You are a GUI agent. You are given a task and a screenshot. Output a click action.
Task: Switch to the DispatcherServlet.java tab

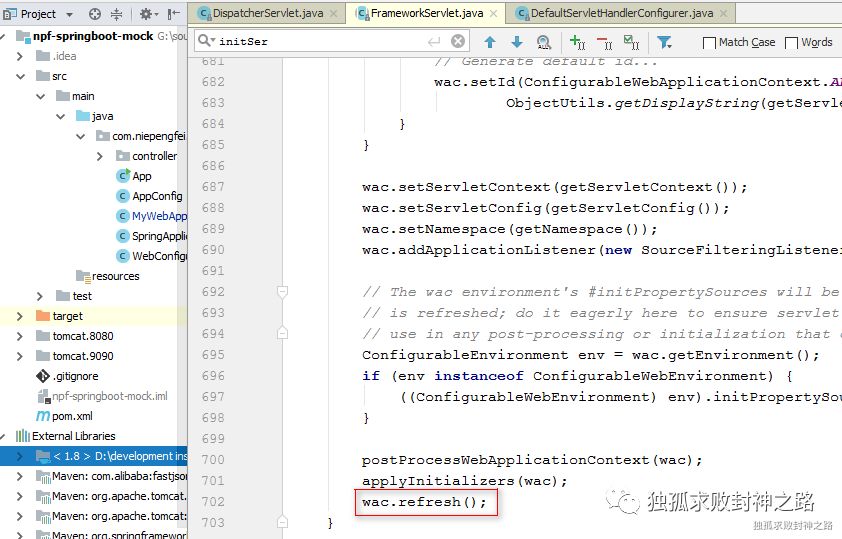click(268, 13)
